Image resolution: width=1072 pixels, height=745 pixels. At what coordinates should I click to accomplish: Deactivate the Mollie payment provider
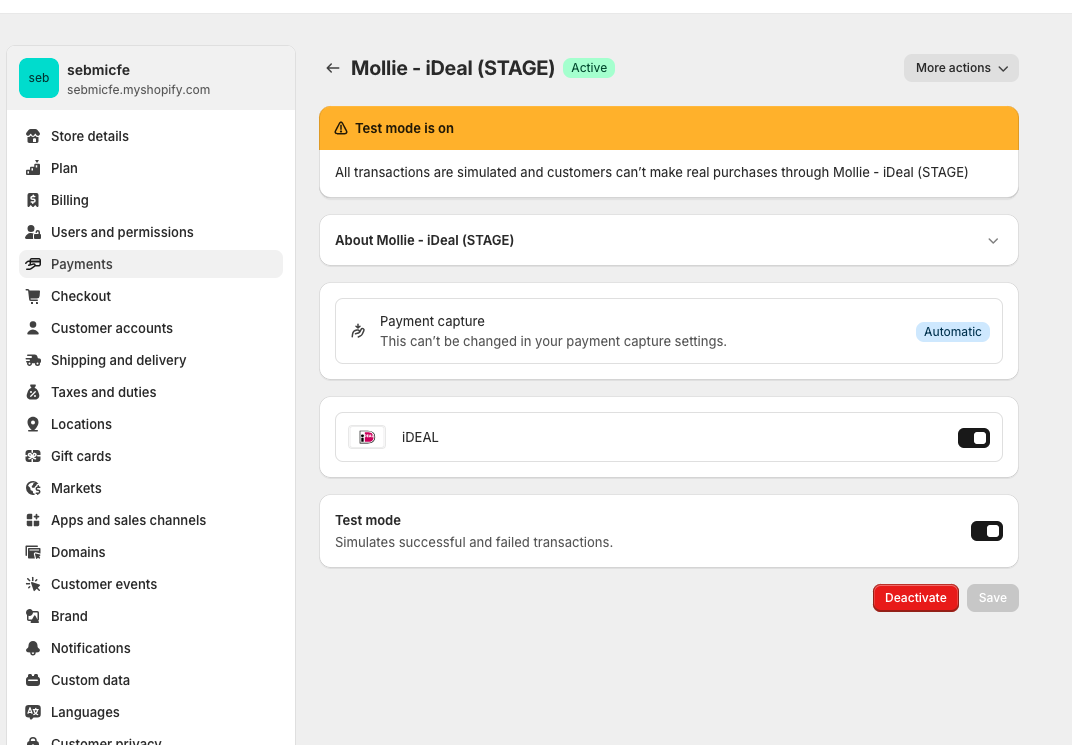tap(915, 598)
